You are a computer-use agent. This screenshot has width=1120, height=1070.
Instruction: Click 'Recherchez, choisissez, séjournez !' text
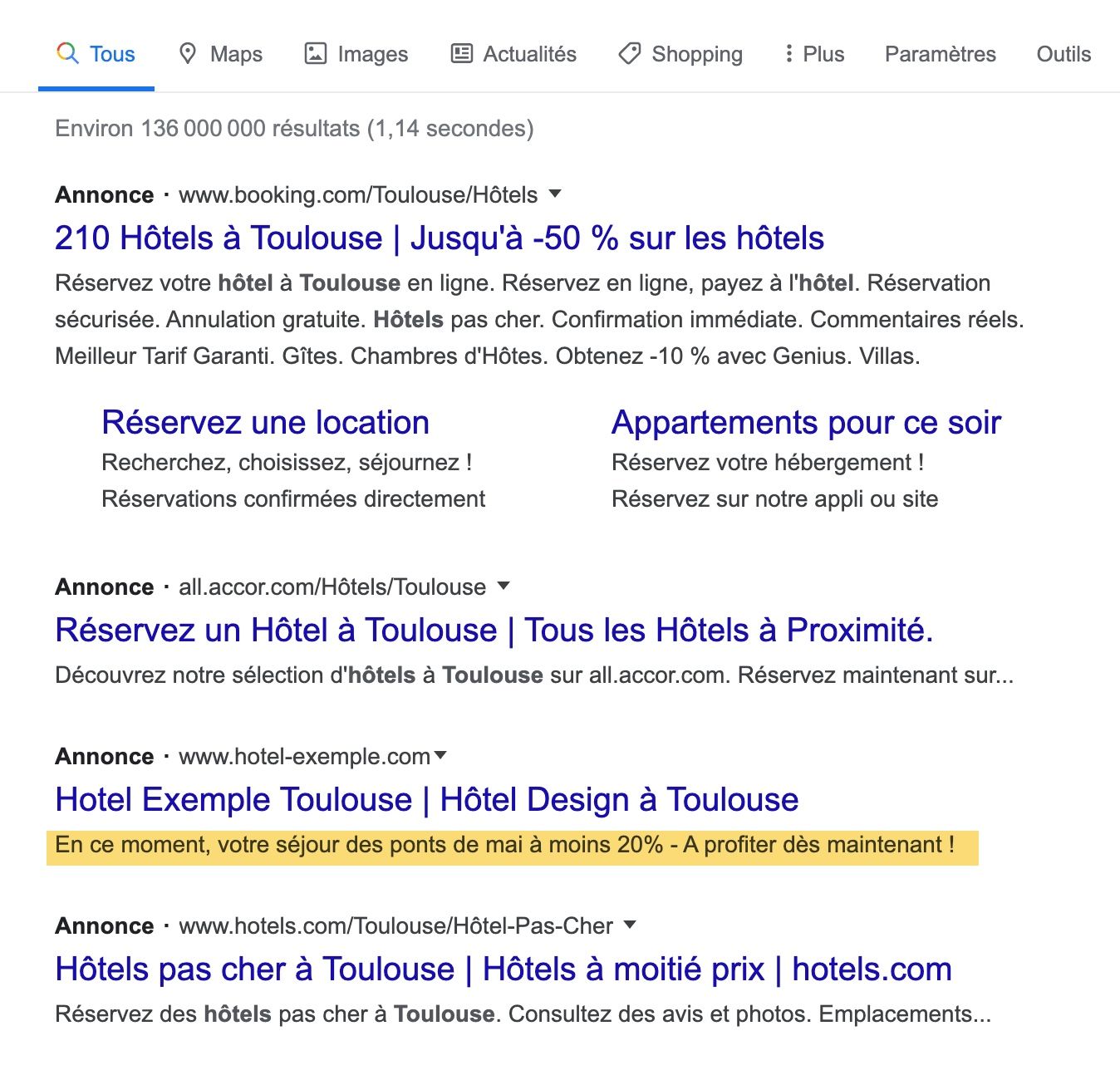(x=287, y=463)
